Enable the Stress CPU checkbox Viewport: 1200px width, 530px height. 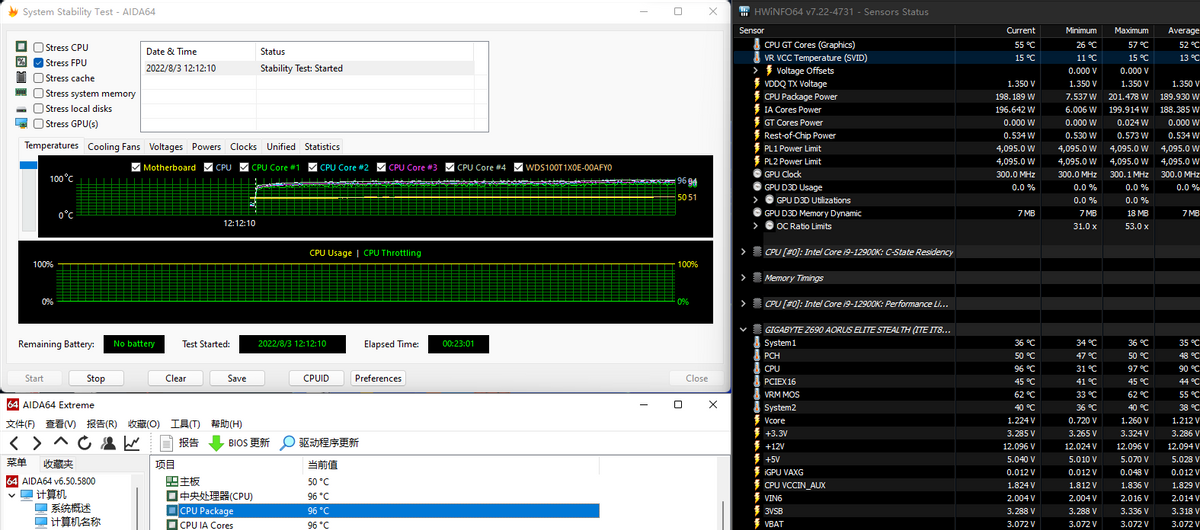(38, 47)
